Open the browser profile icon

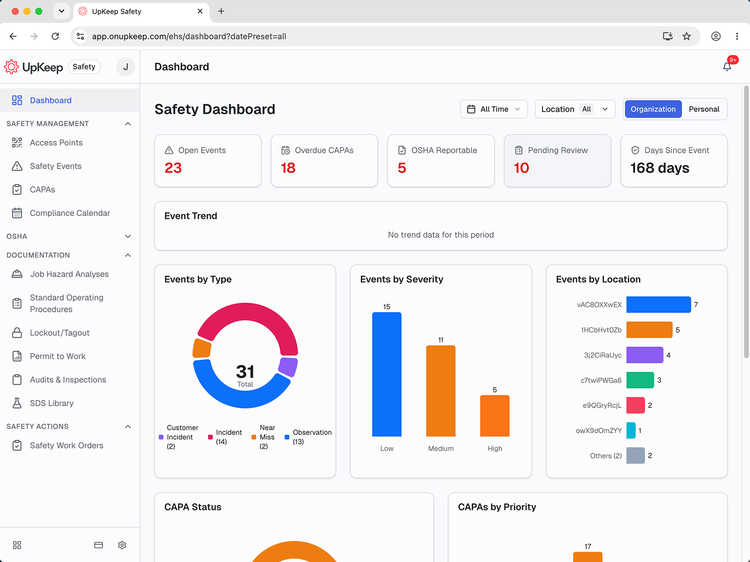[716, 36]
